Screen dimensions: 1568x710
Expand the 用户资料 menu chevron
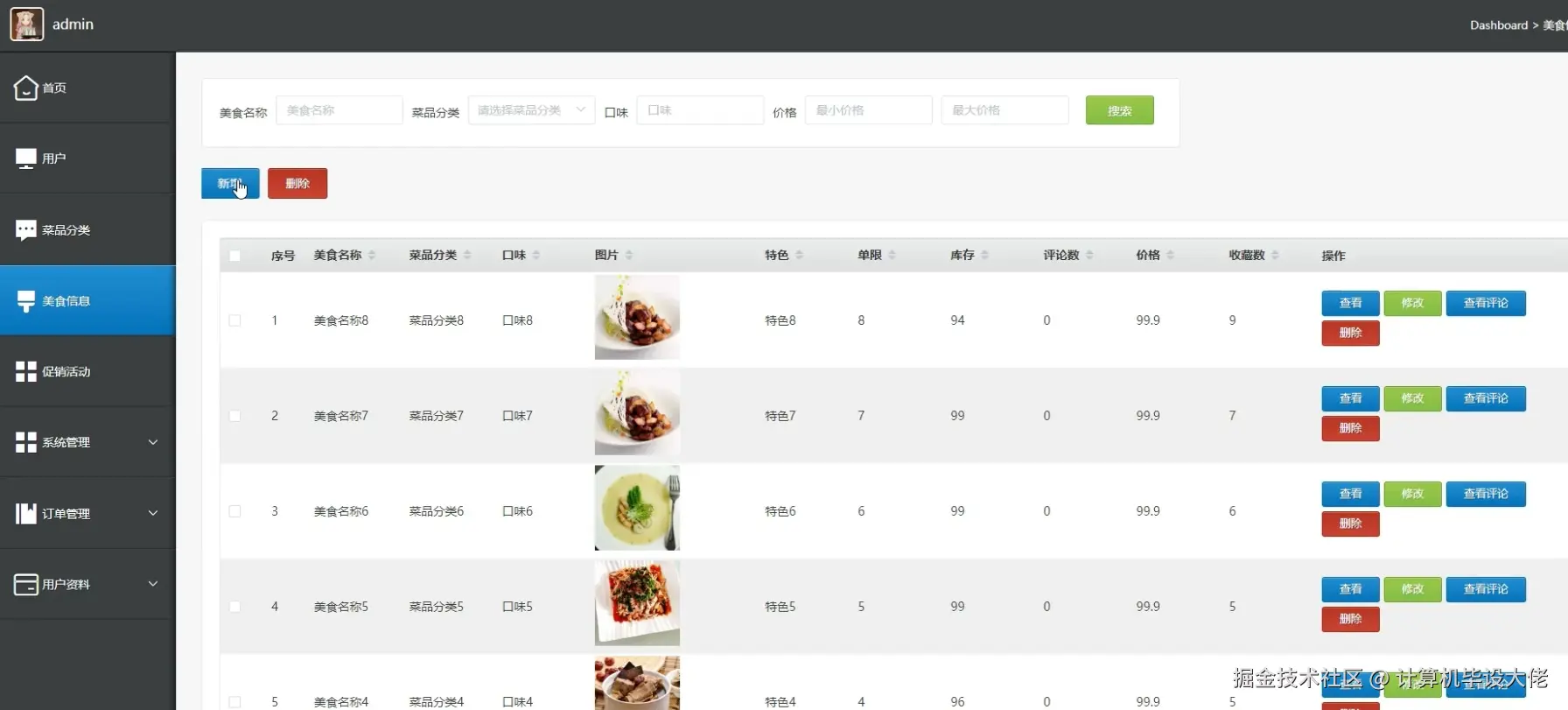coord(153,584)
